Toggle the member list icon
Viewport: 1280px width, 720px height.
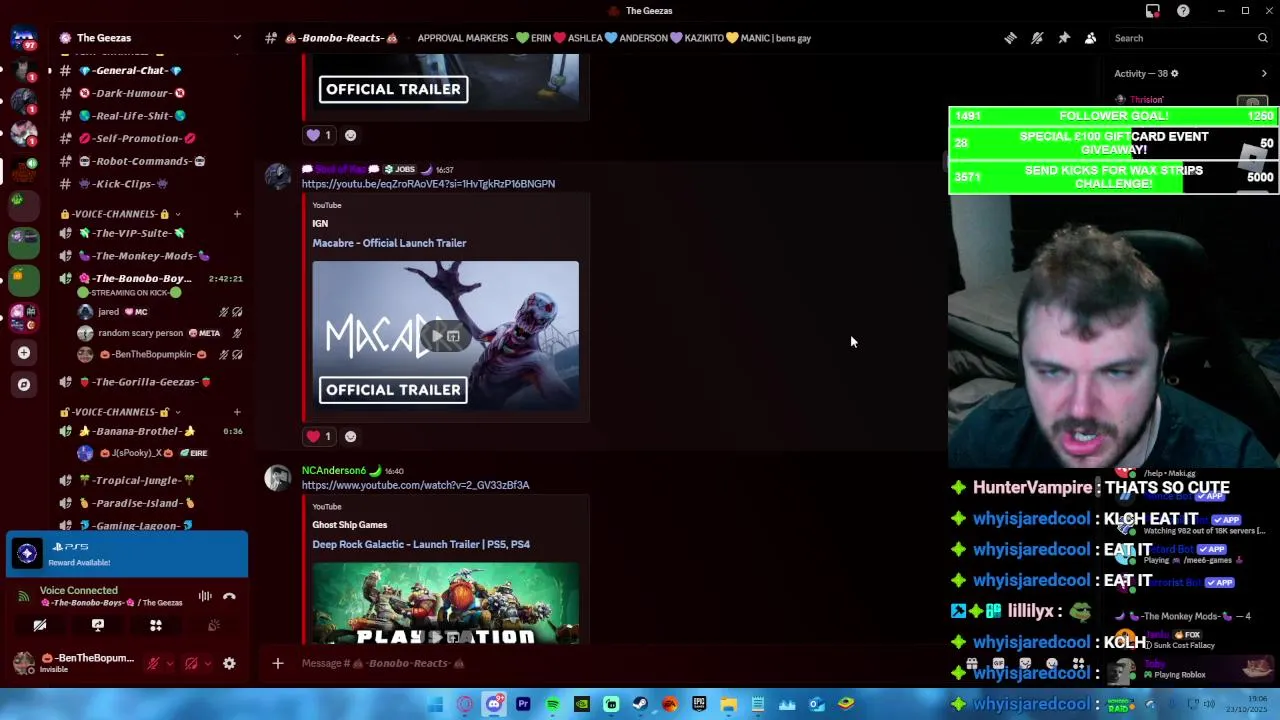(1091, 38)
